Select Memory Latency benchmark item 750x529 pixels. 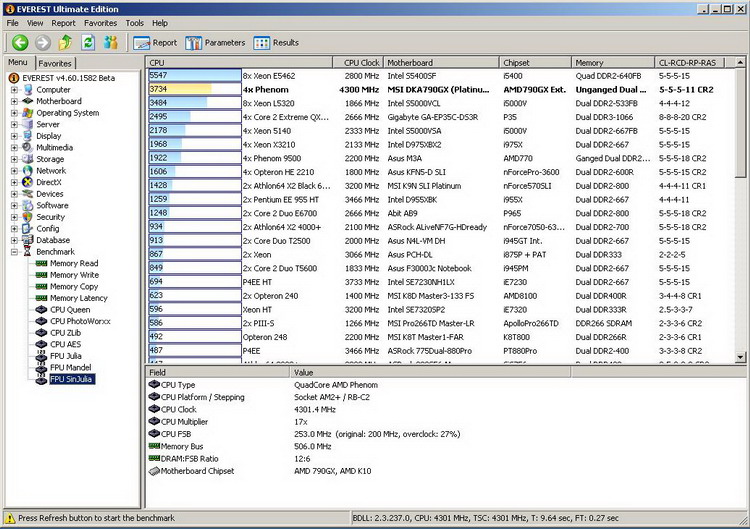[x=78, y=298]
